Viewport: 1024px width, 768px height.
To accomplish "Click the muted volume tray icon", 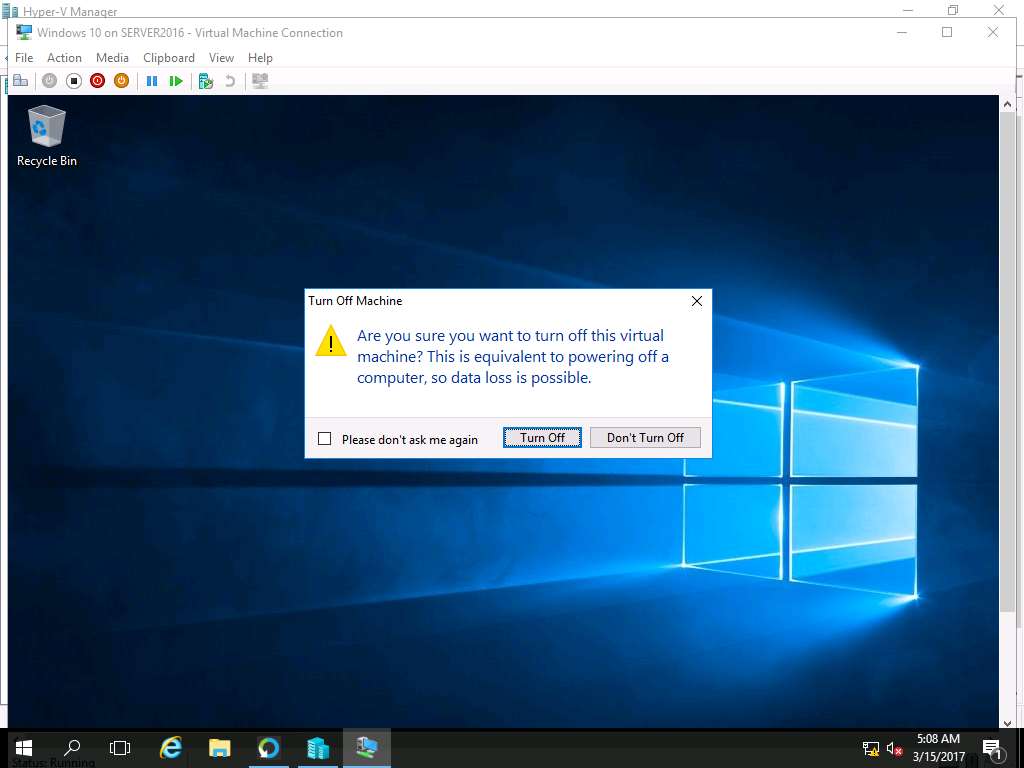I will pyautogui.click(x=894, y=749).
